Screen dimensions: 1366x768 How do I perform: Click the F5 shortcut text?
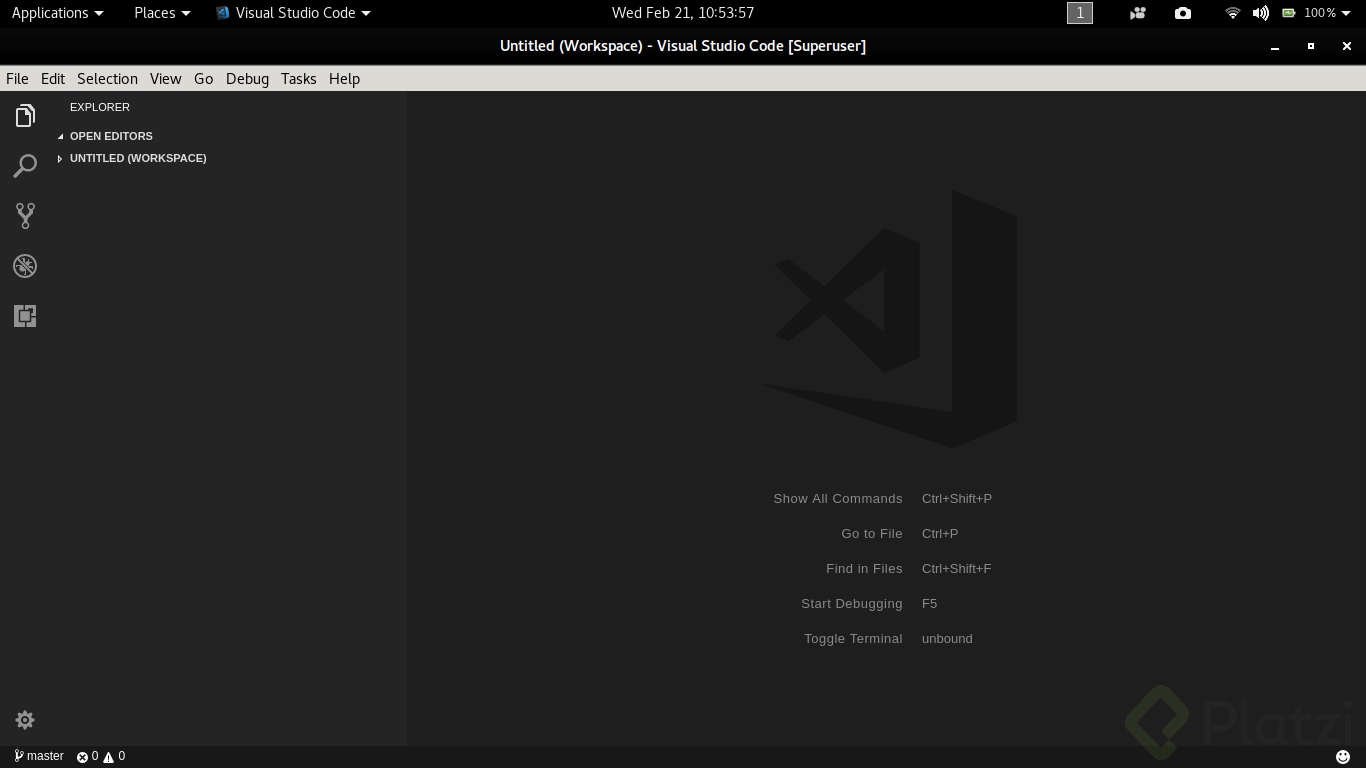[x=930, y=604]
